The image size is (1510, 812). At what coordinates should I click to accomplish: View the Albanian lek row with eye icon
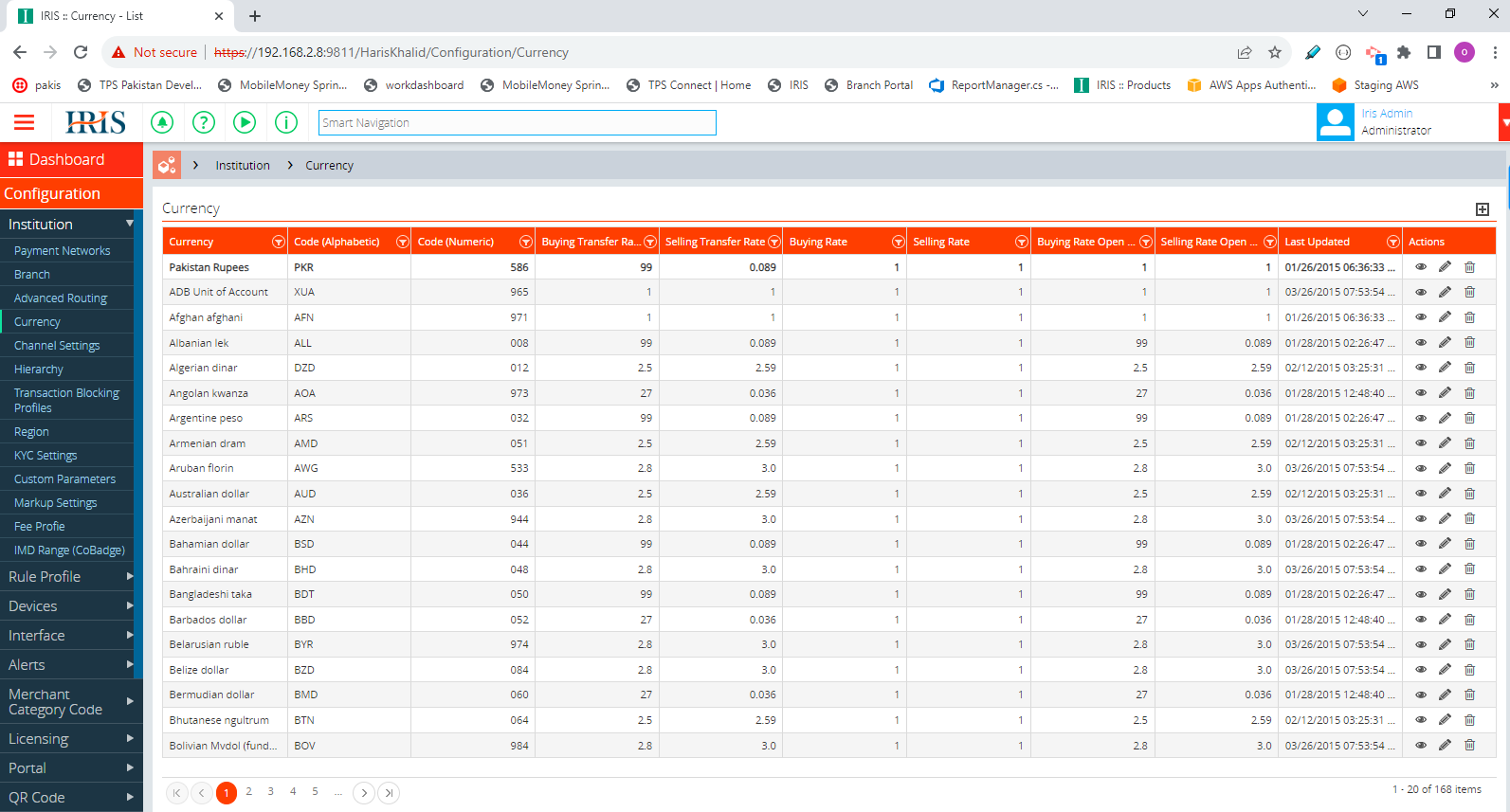point(1421,343)
